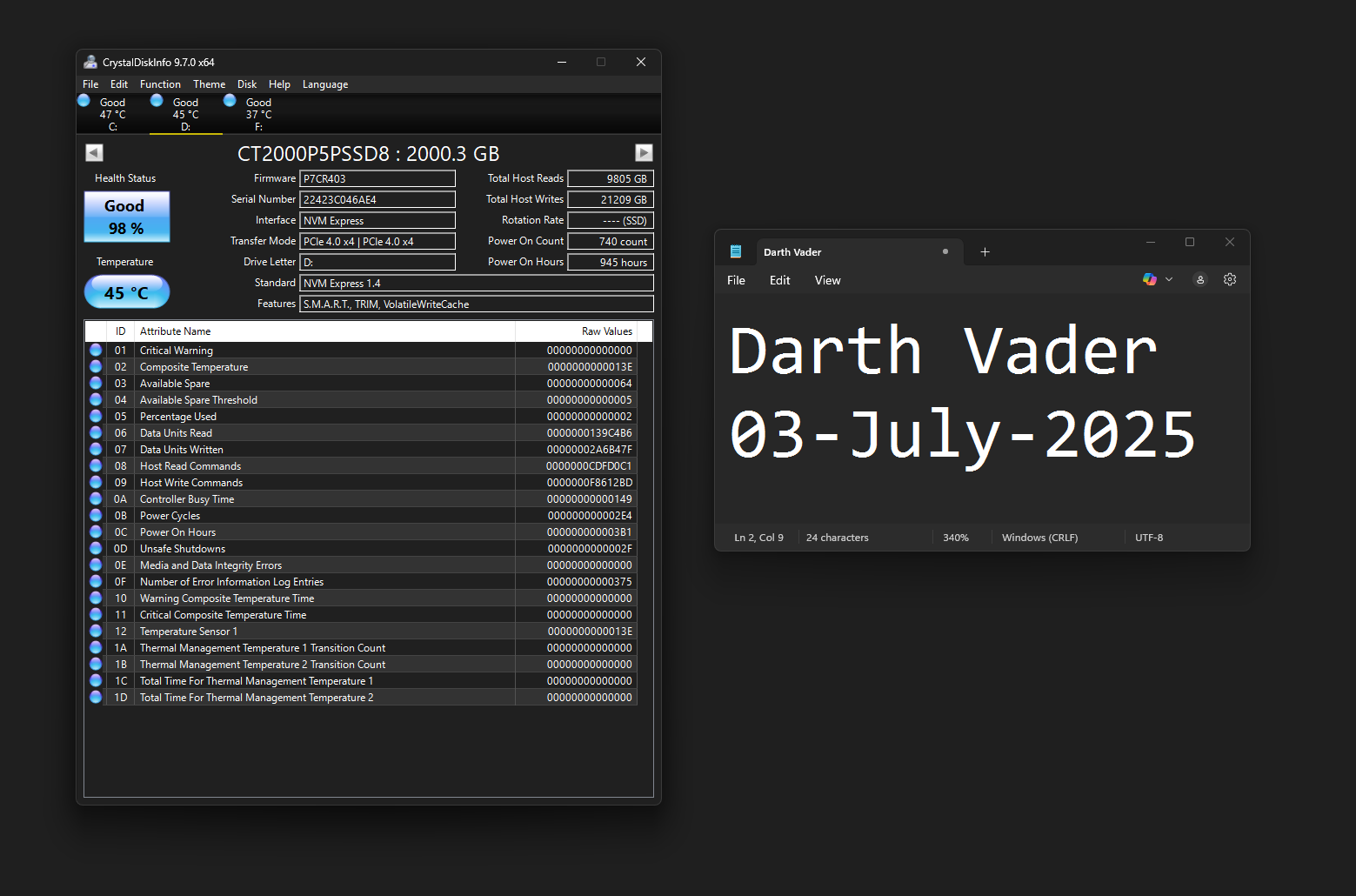Open the View menu in Notepad

(x=827, y=280)
